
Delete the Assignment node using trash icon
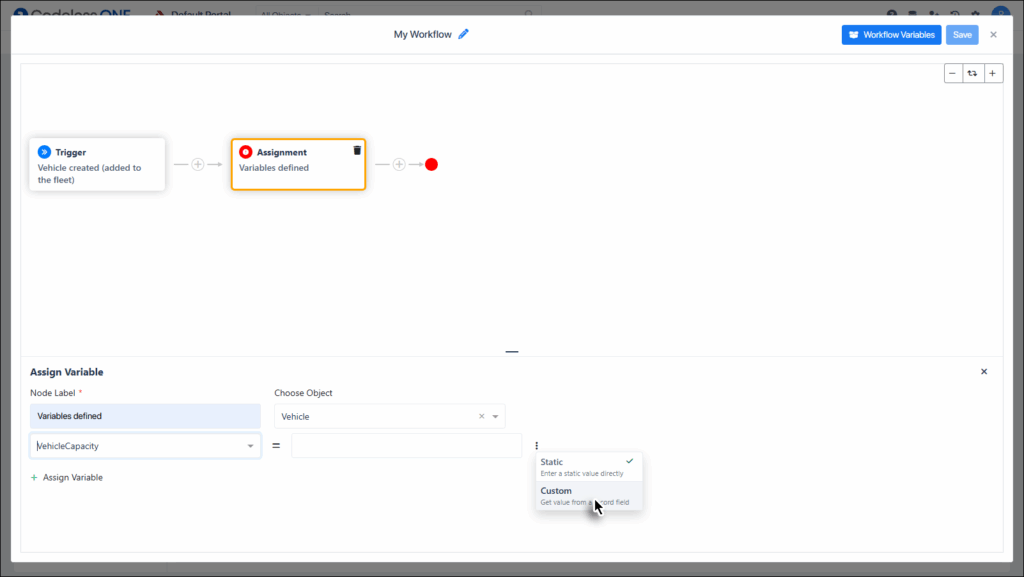pos(357,150)
